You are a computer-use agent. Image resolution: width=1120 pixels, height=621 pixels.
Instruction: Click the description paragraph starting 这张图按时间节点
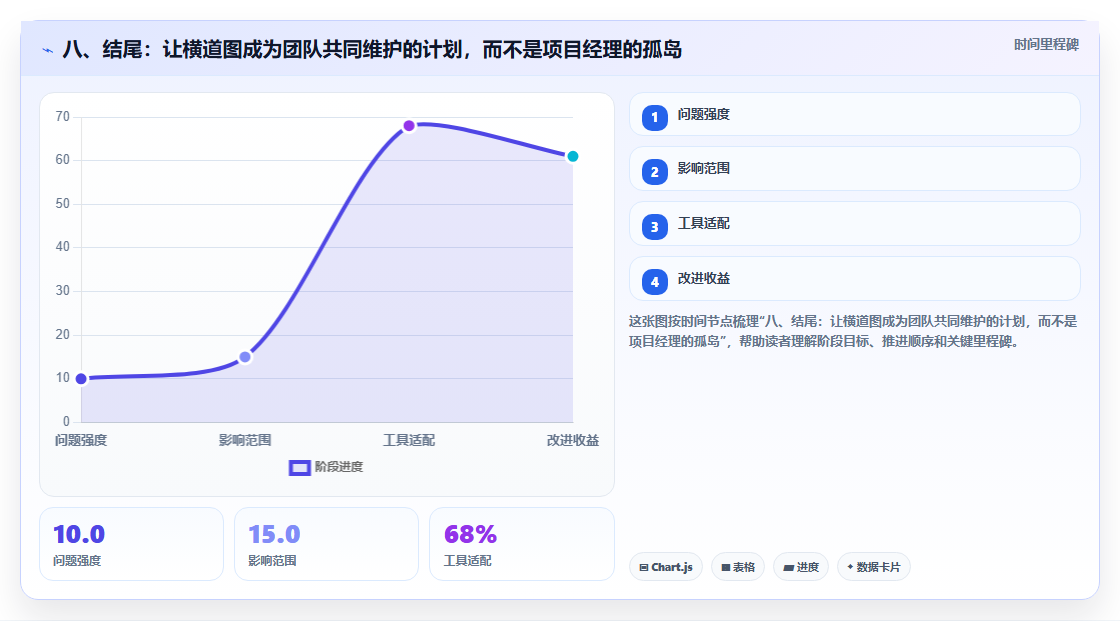click(853, 332)
